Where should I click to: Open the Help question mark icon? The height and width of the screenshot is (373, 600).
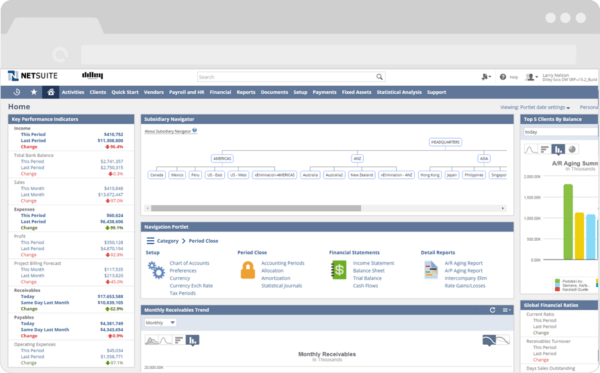pyautogui.click(x=503, y=77)
